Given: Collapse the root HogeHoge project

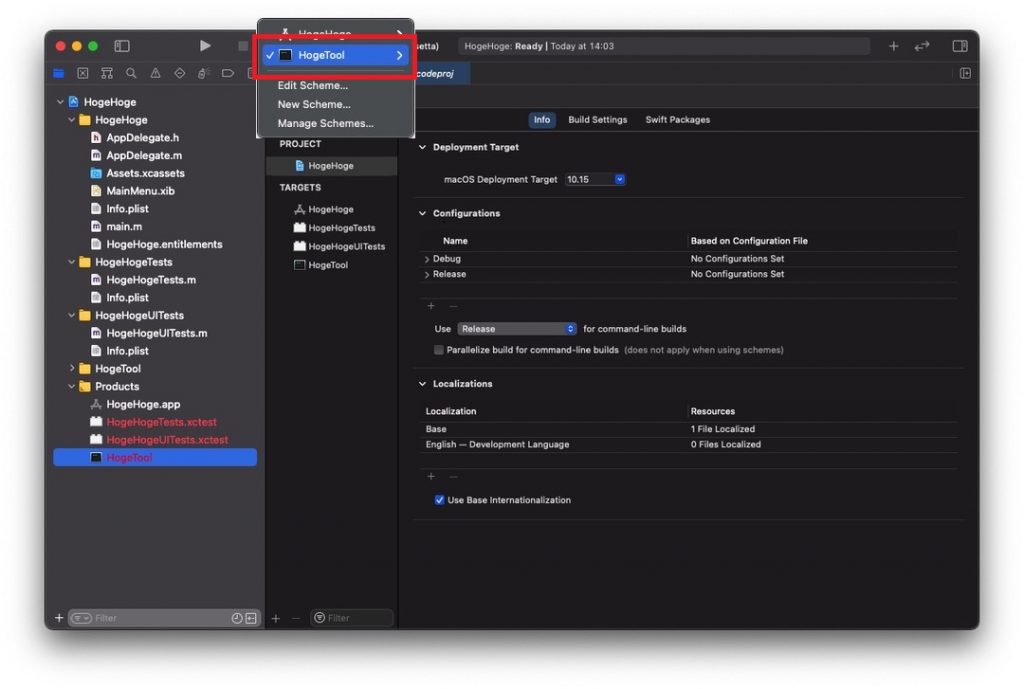Looking at the screenshot, I should [60, 103].
